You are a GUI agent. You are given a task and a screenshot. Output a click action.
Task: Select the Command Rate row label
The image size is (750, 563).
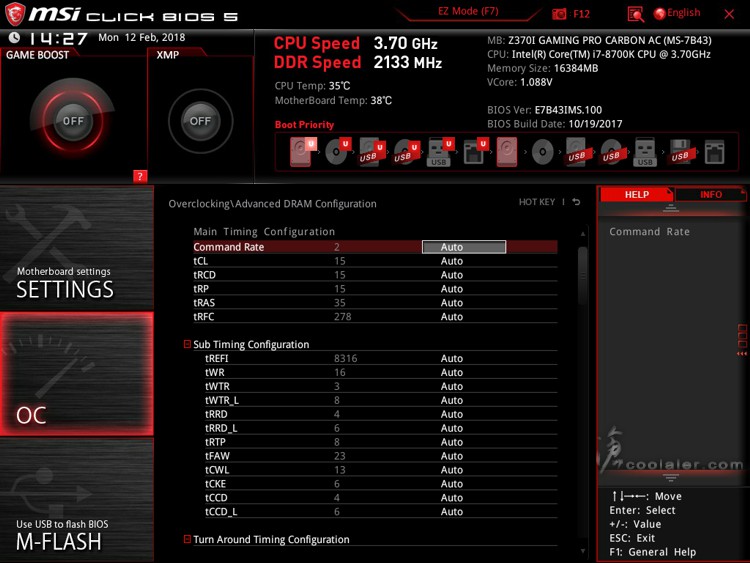click(x=228, y=247)
